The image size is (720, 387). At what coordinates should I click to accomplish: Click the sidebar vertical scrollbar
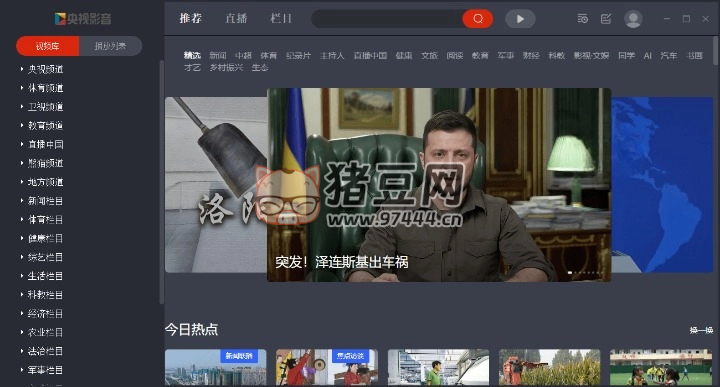click(161, 182)
